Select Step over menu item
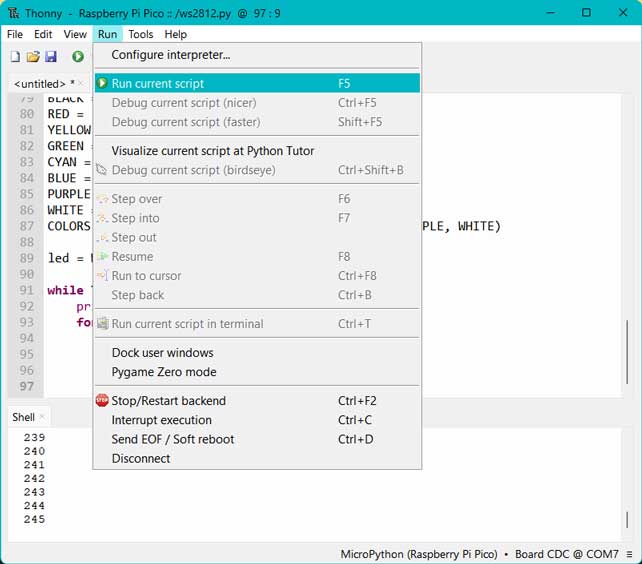This screenshot has width=642, height=564. pyautogui.click(x=257, y=199)
